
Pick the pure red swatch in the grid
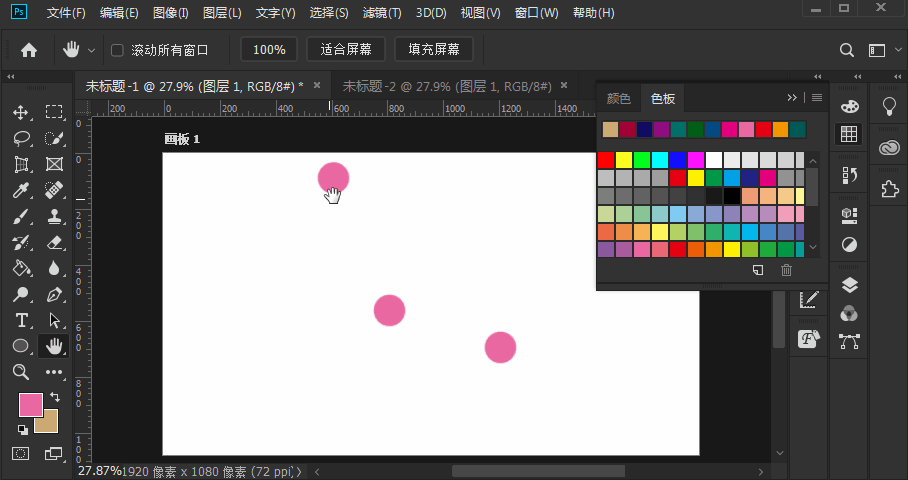point(606,160)
